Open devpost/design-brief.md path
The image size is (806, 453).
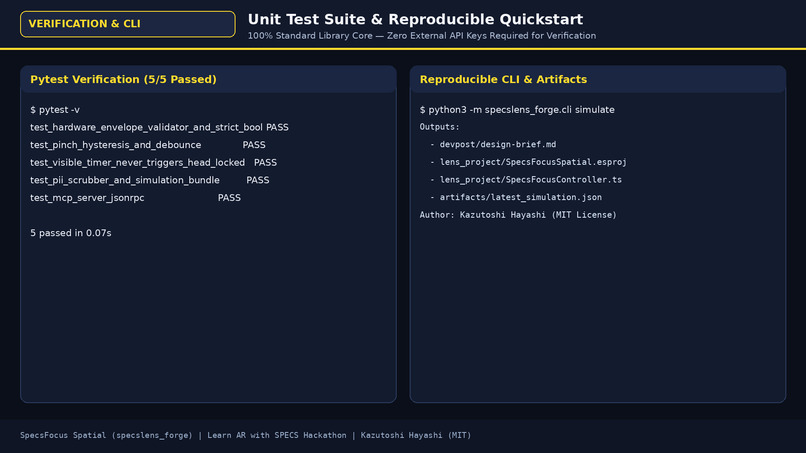[498, 144]
